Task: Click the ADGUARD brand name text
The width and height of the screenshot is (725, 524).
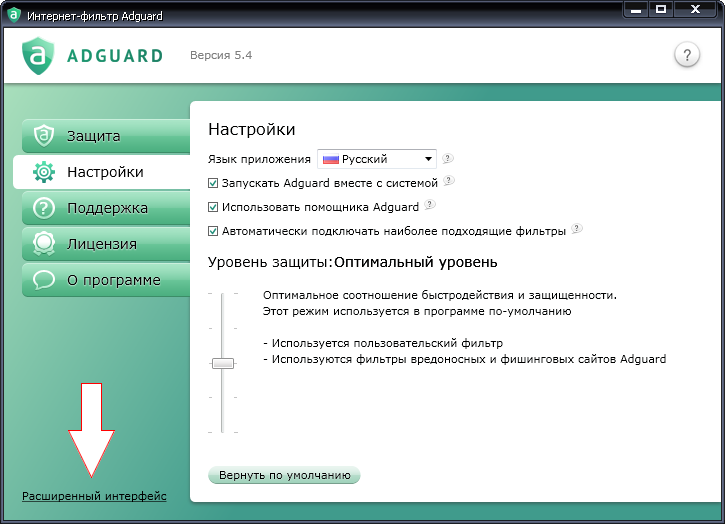Action: pos(115,56)
